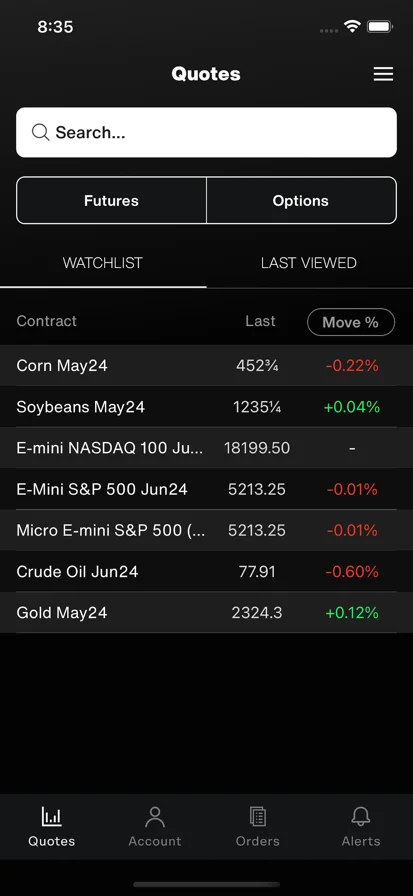
Task: Expand the truncated Micro E-mini S&P 500 row
Action: click(206, 530)
